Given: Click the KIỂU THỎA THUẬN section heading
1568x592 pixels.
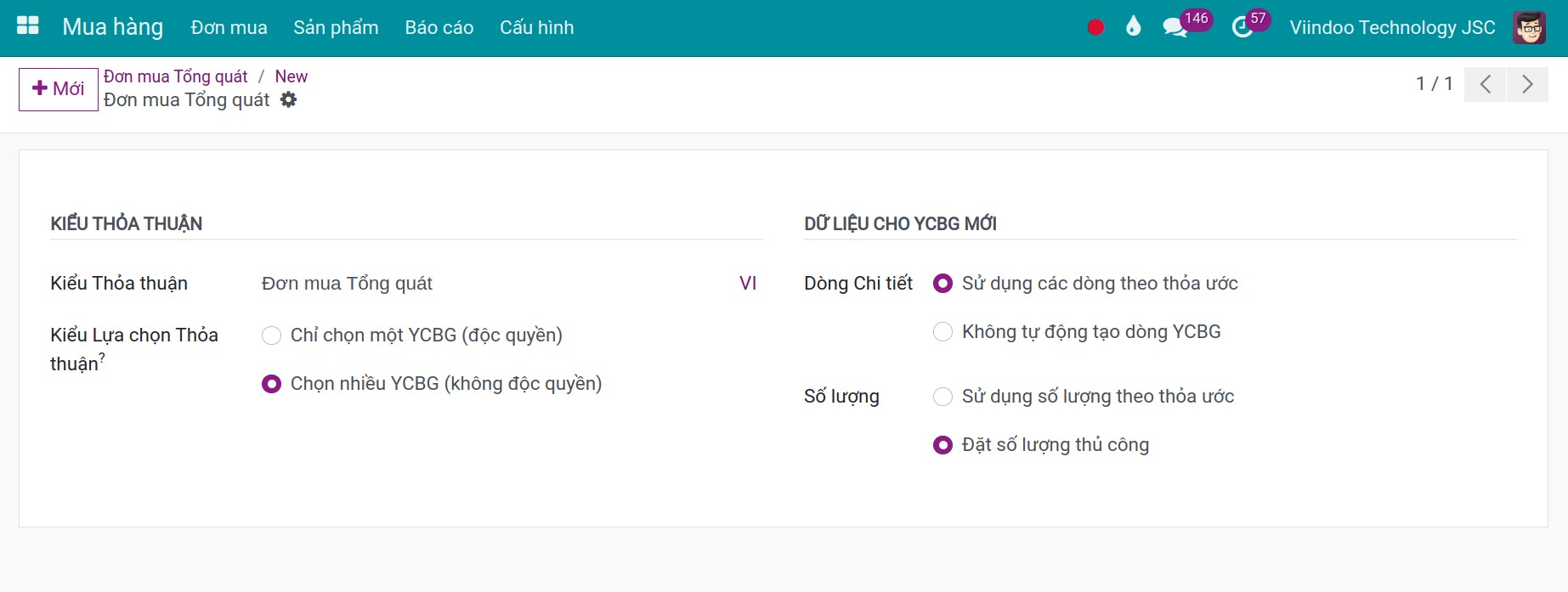Looking at the screenshot, I should 126,224.
